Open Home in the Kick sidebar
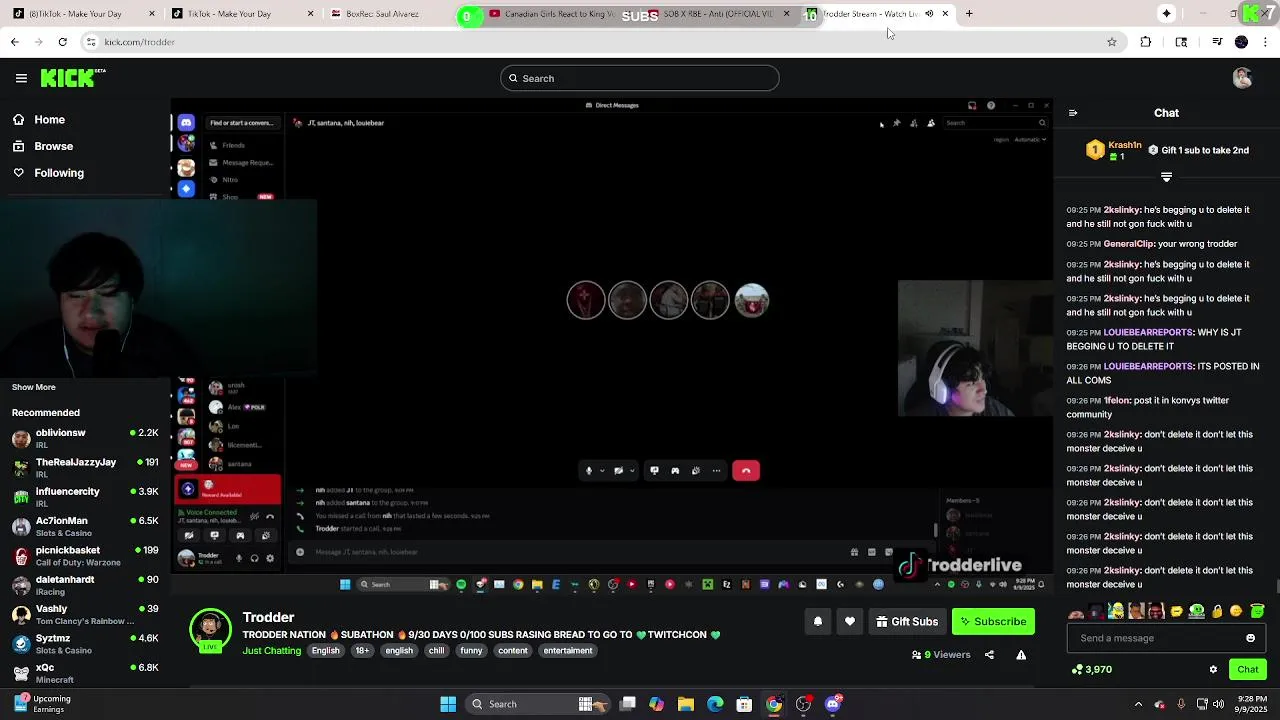 tap(49, 120)
